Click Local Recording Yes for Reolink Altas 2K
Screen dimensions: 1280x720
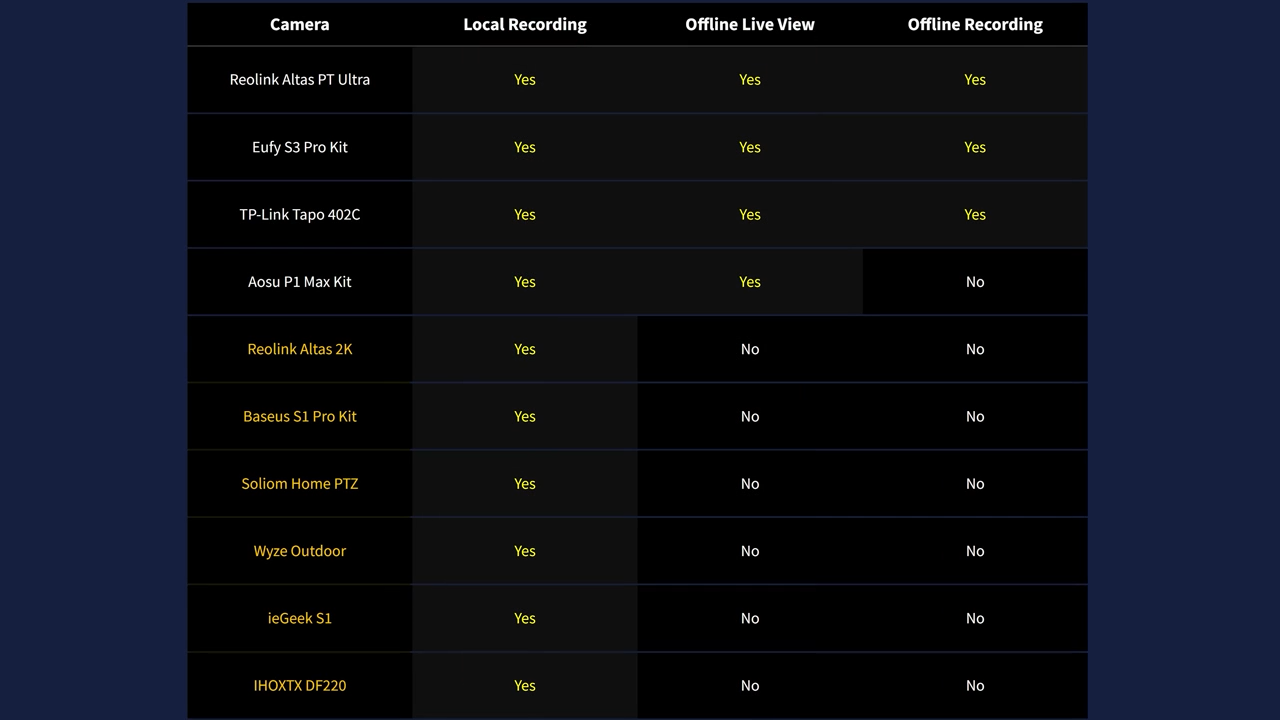525,349
